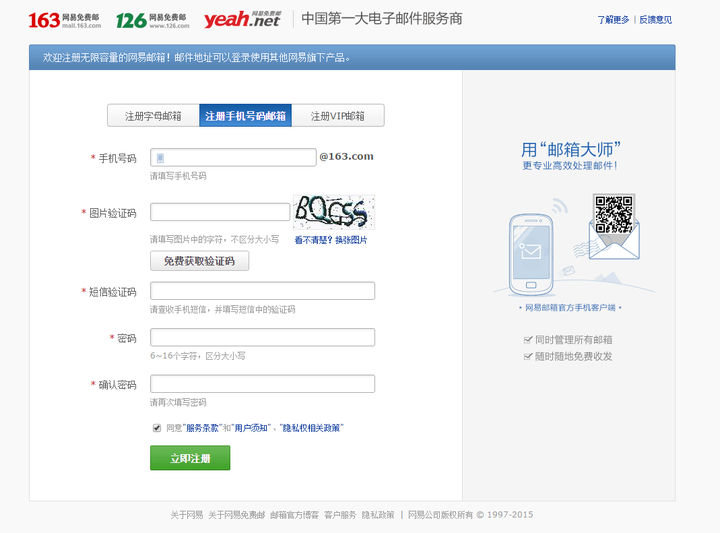Click 中国第一大电子邮件服务商 header text

point(382,19)
